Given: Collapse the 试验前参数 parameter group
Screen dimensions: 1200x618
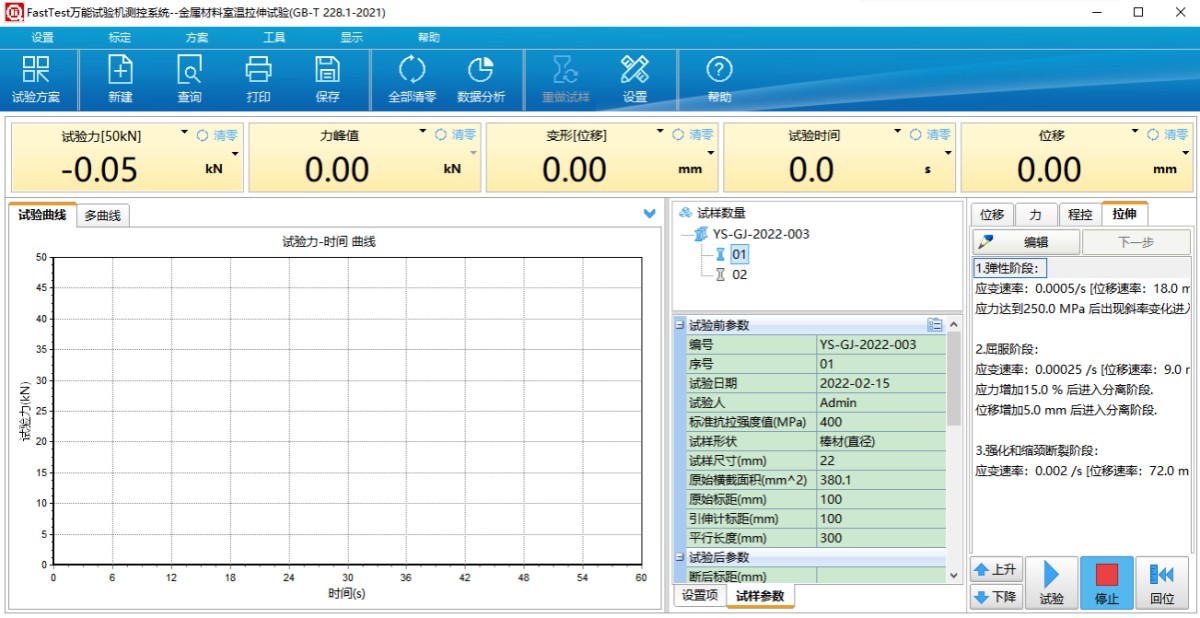Looking at the screenshot, I should click(x=680, y=325).
